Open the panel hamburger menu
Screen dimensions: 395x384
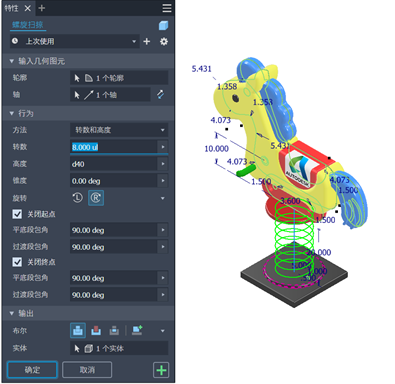[167, 8]
